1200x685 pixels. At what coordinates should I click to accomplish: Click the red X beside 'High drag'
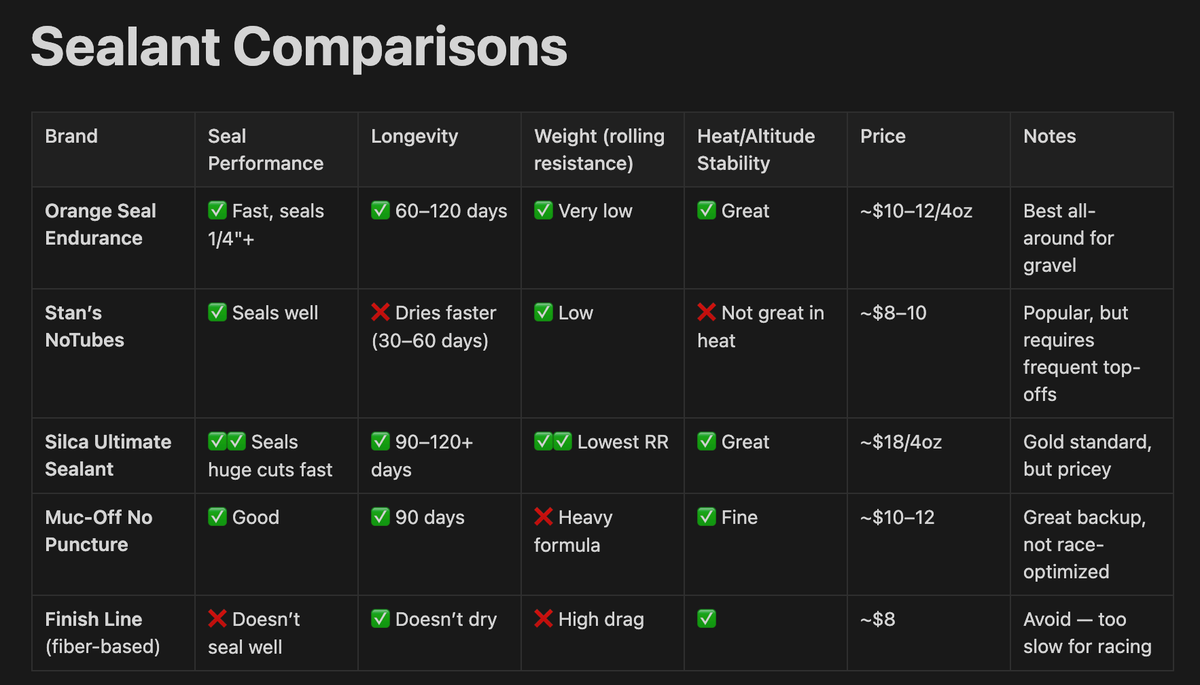point(544,620)
